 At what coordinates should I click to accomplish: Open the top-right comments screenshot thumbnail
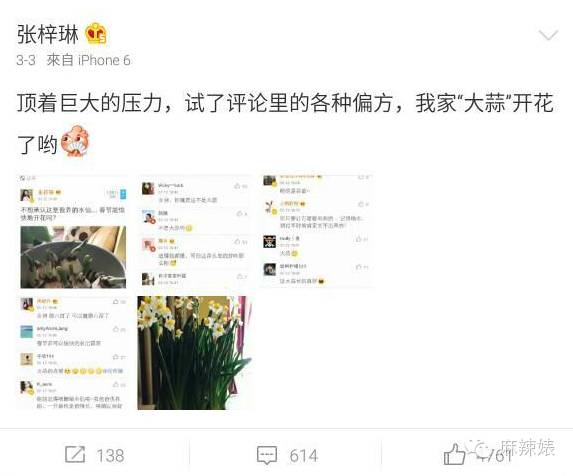point(316,232)
